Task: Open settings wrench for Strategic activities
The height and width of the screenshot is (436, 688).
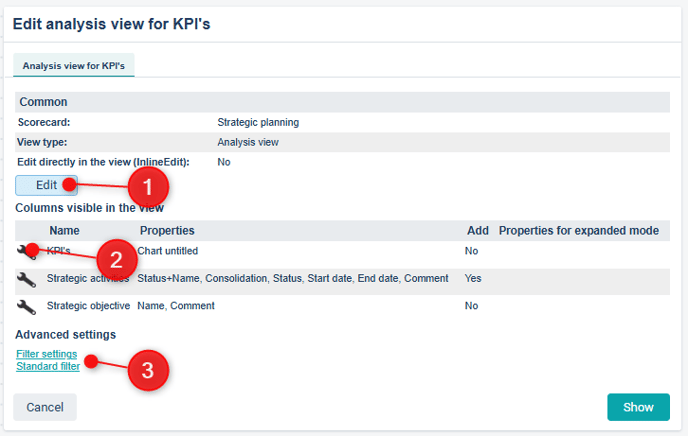Action: (26, 279)
